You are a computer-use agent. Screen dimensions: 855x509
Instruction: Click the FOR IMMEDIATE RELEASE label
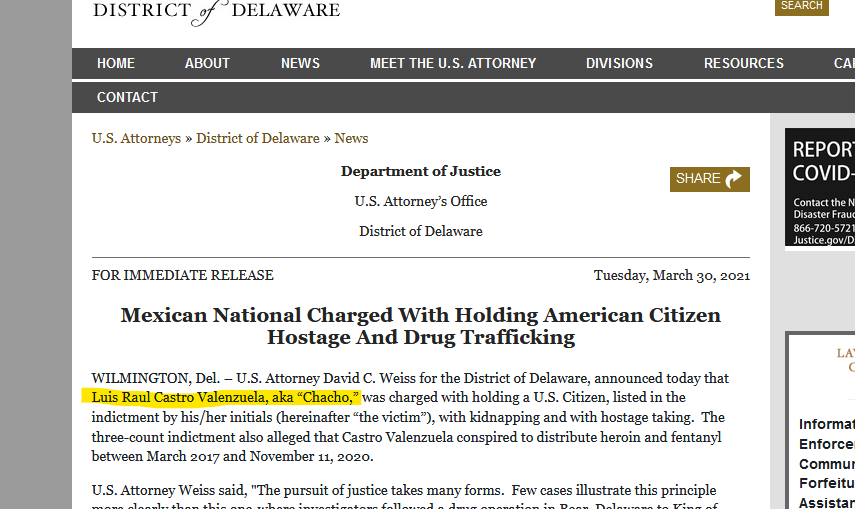(182, 275)
